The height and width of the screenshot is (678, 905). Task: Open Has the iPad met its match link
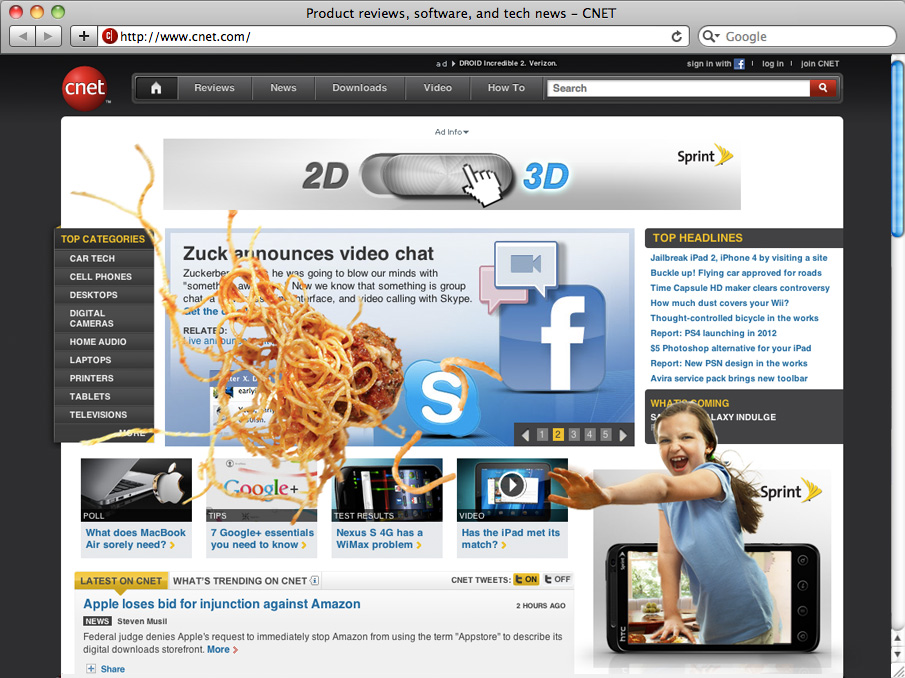click(511, 539)
